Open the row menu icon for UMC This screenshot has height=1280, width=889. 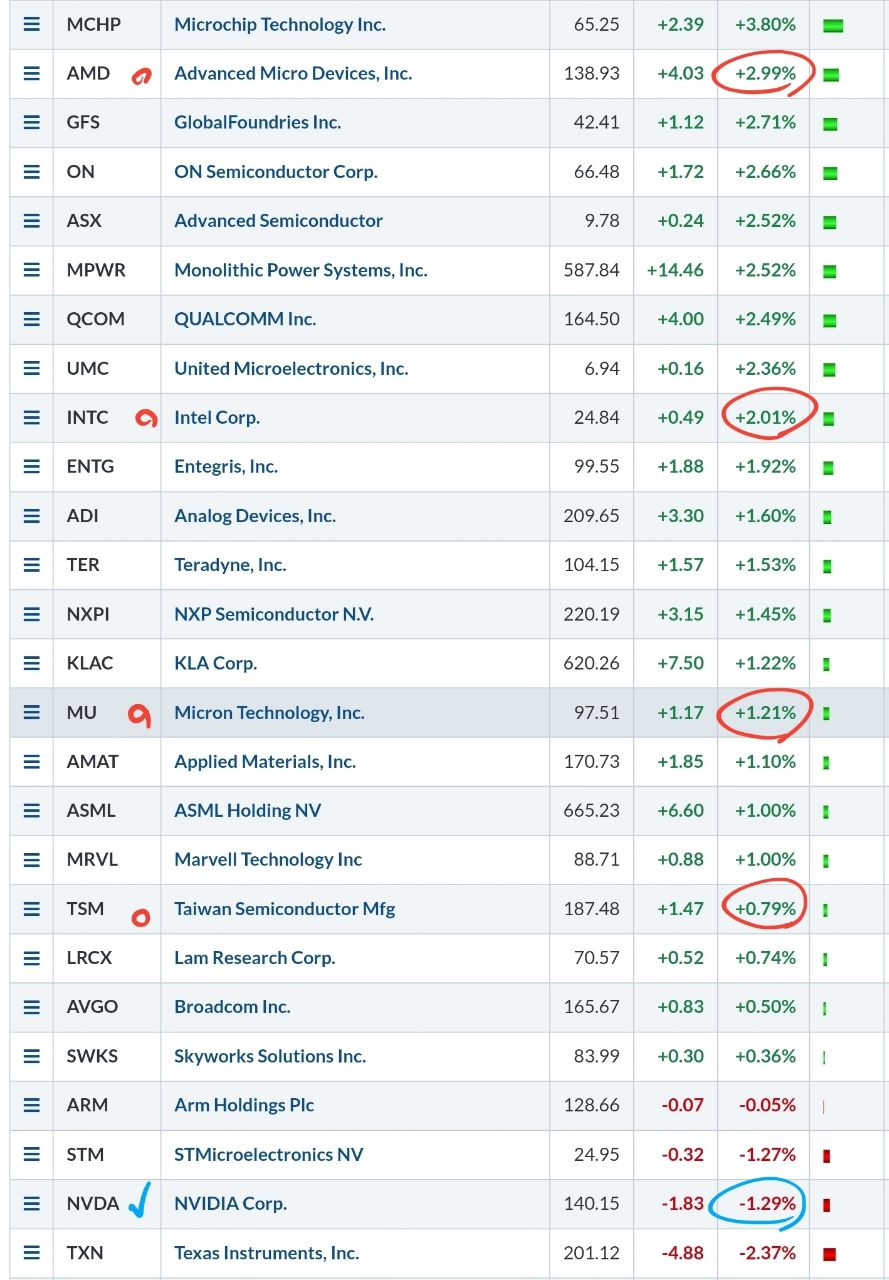[x=32, y=368]
